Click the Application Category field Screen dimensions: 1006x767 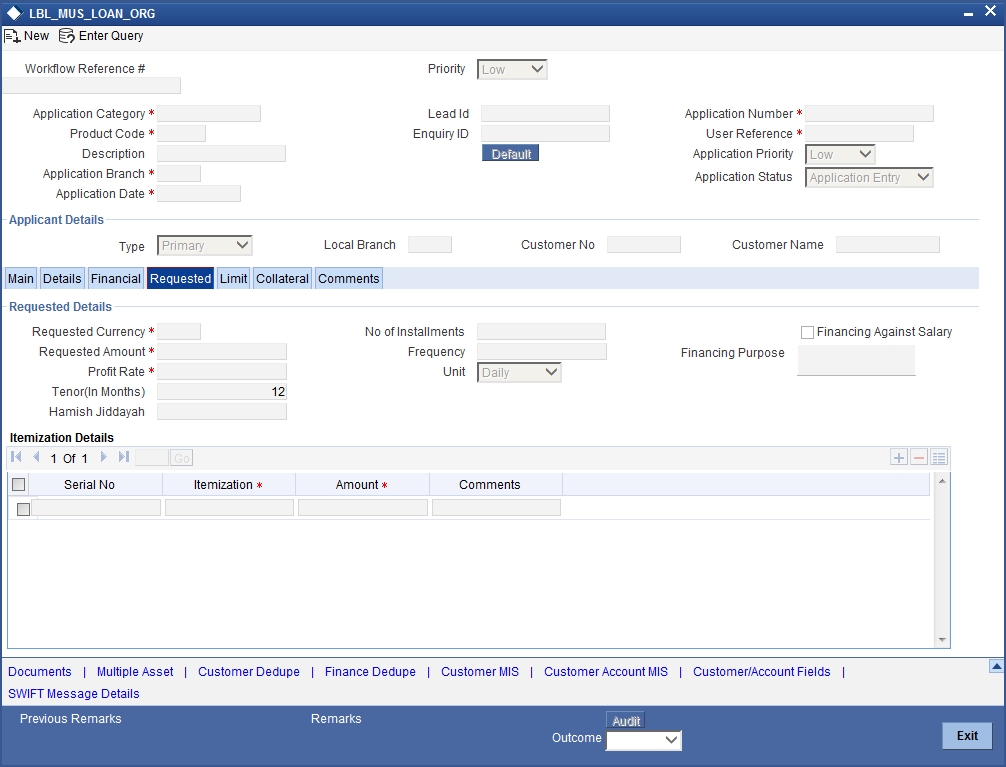click(x=209, y=114)
